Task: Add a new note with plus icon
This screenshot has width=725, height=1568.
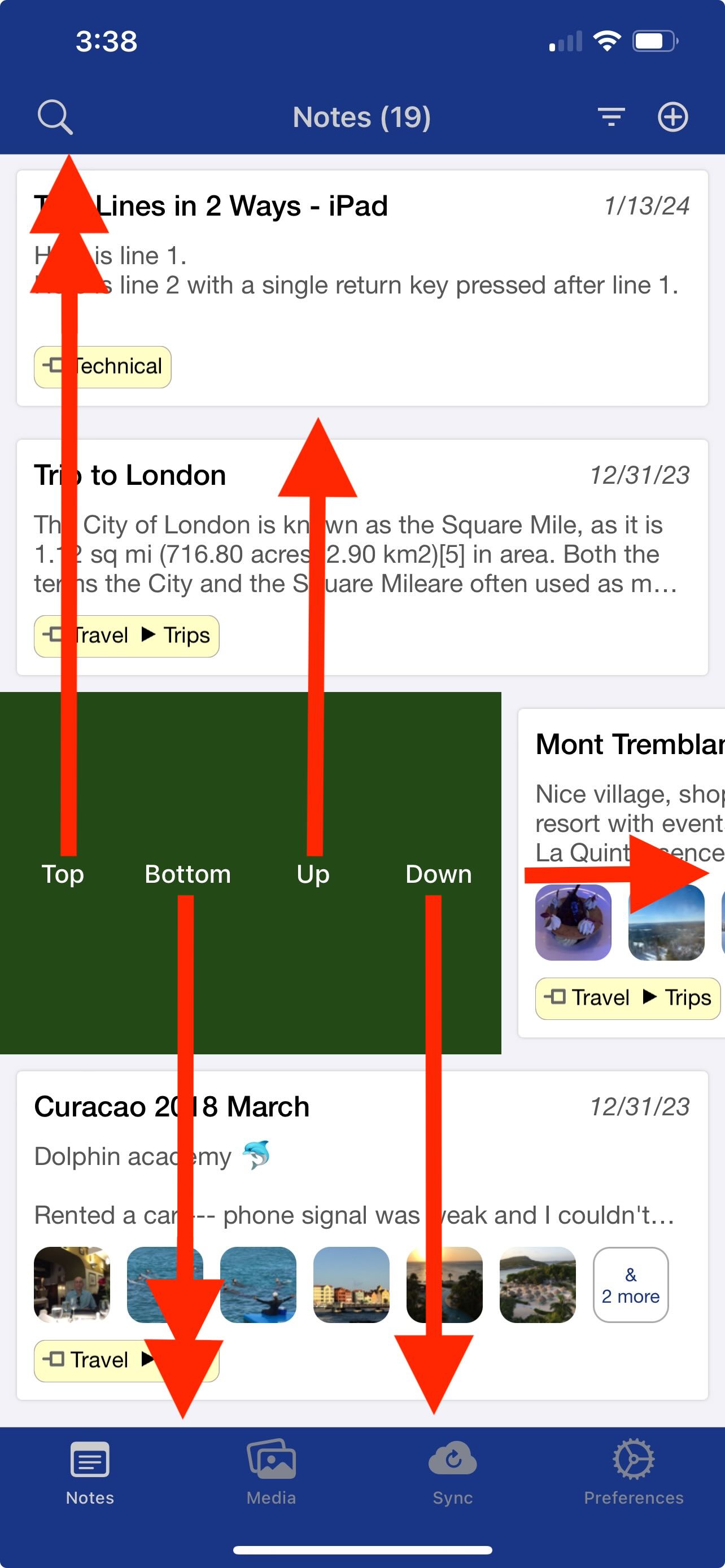Action: (672, 116)
